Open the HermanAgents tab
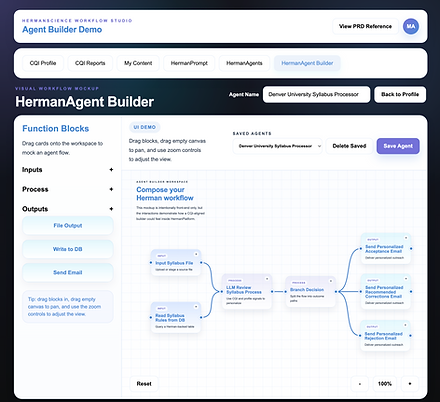Viewport: 440px width, 402px height. coord(244,63)
